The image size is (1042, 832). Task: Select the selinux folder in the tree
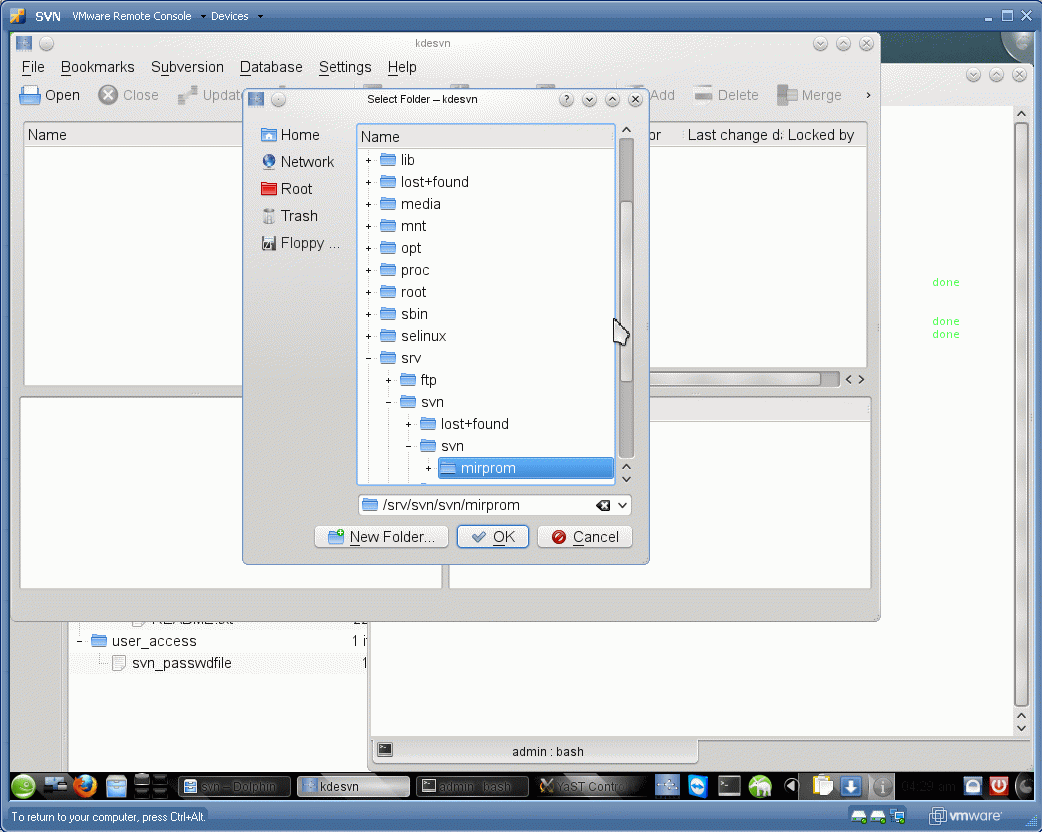423,336
